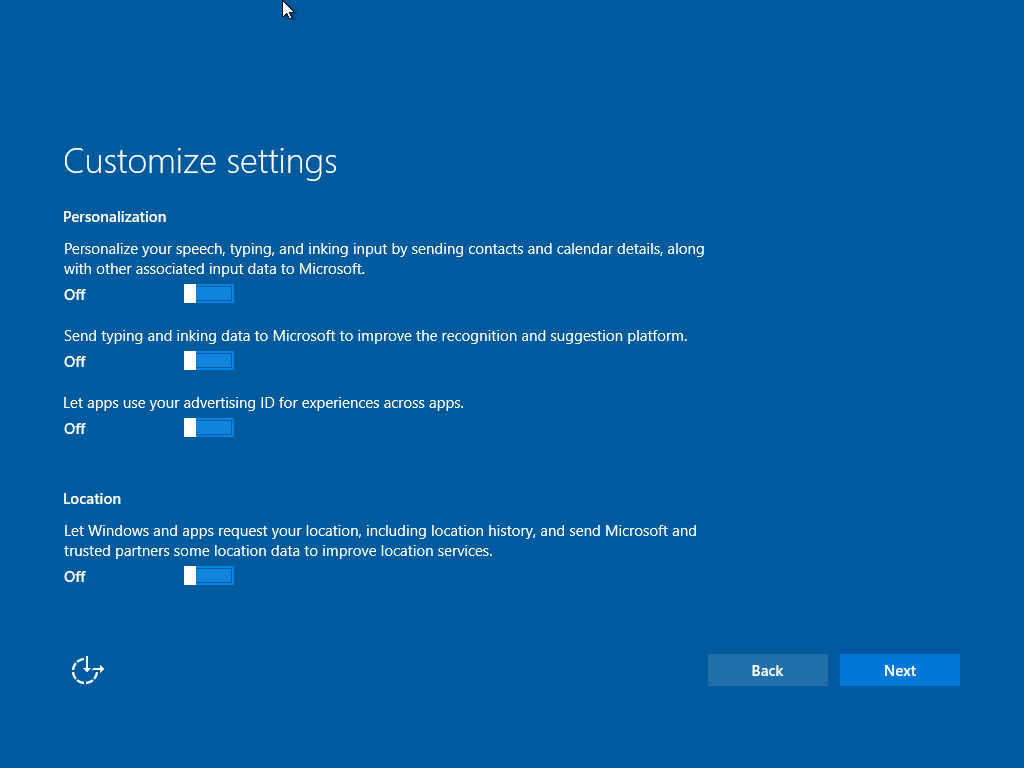
Task: Click the 'trusted partners some location data' line
Action: coord(278,551)
